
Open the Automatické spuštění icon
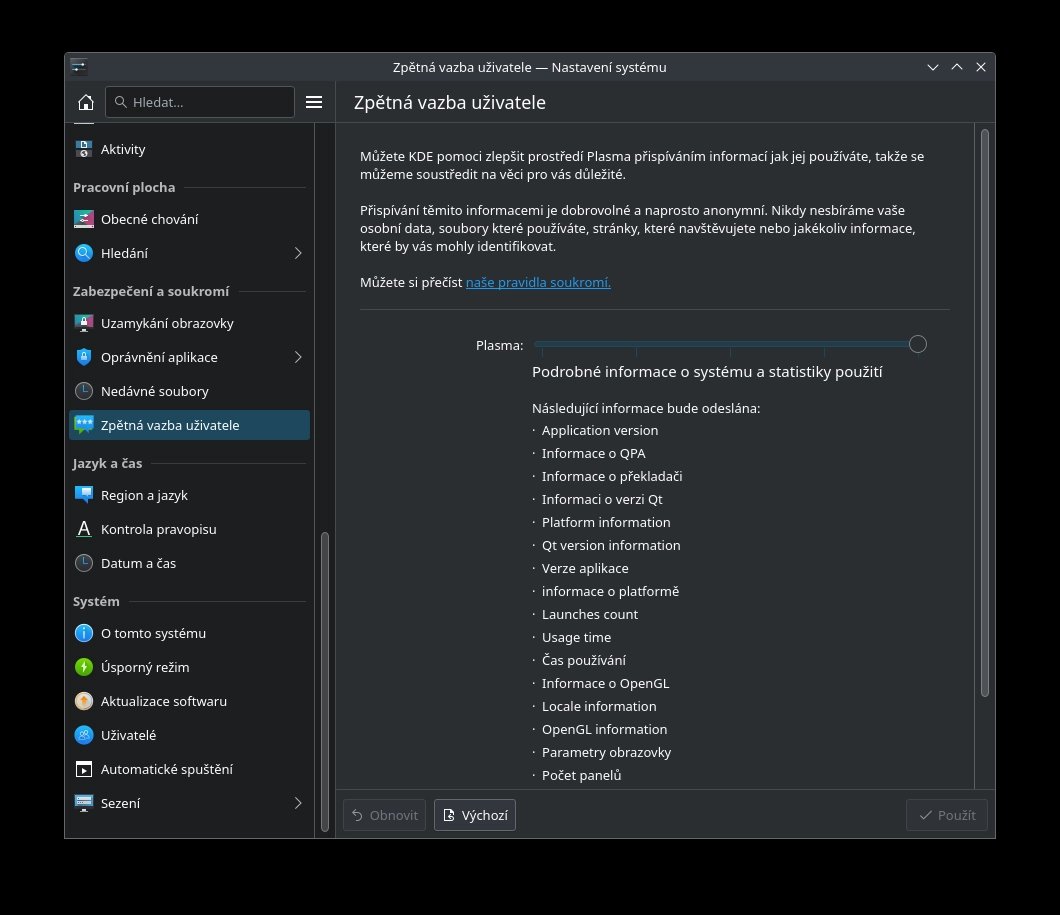pos(84,769)
